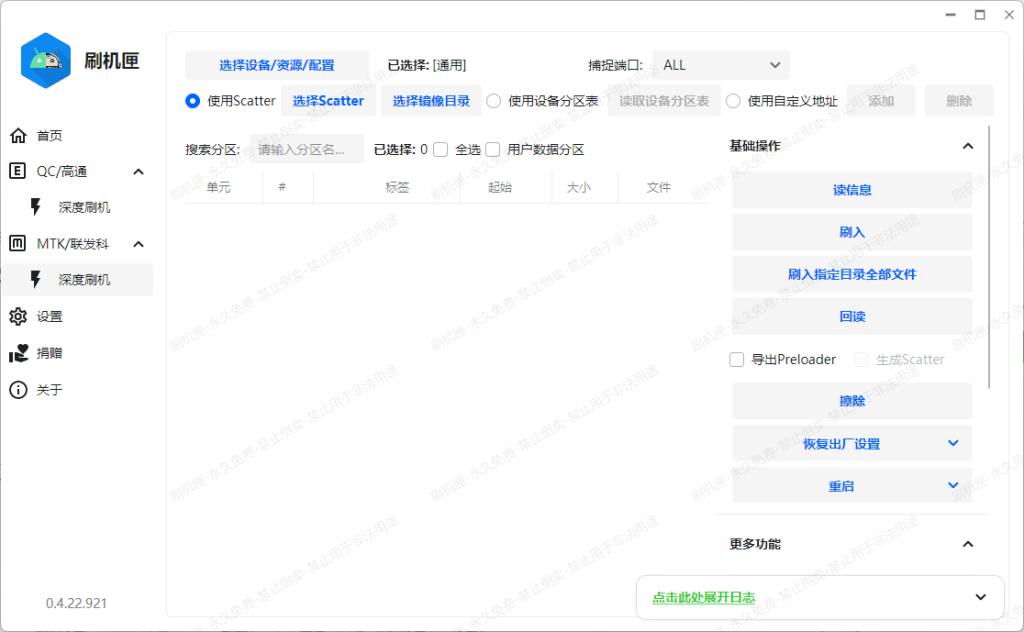Screen dimensions: 1024x632
Task: Open the 捕捉端口 ALL dropdown
Action: 720,64
